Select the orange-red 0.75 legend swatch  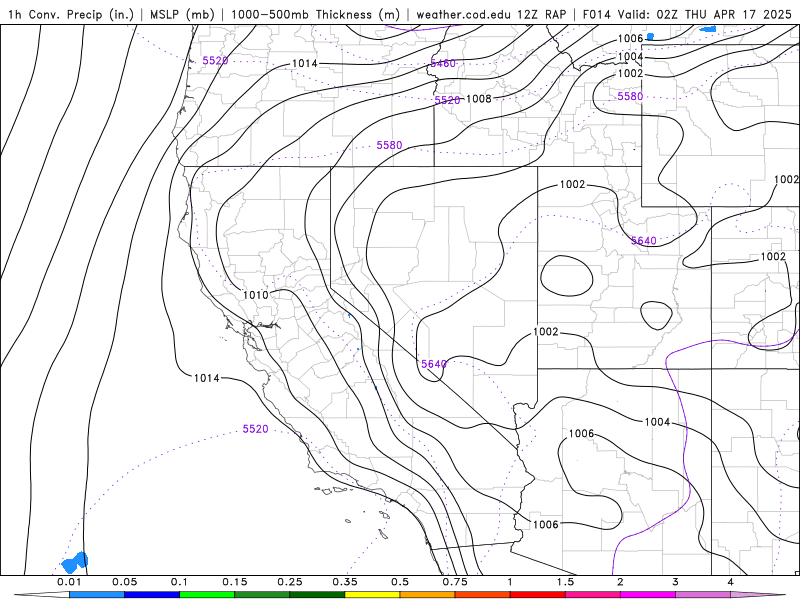(x=483, y=595)
